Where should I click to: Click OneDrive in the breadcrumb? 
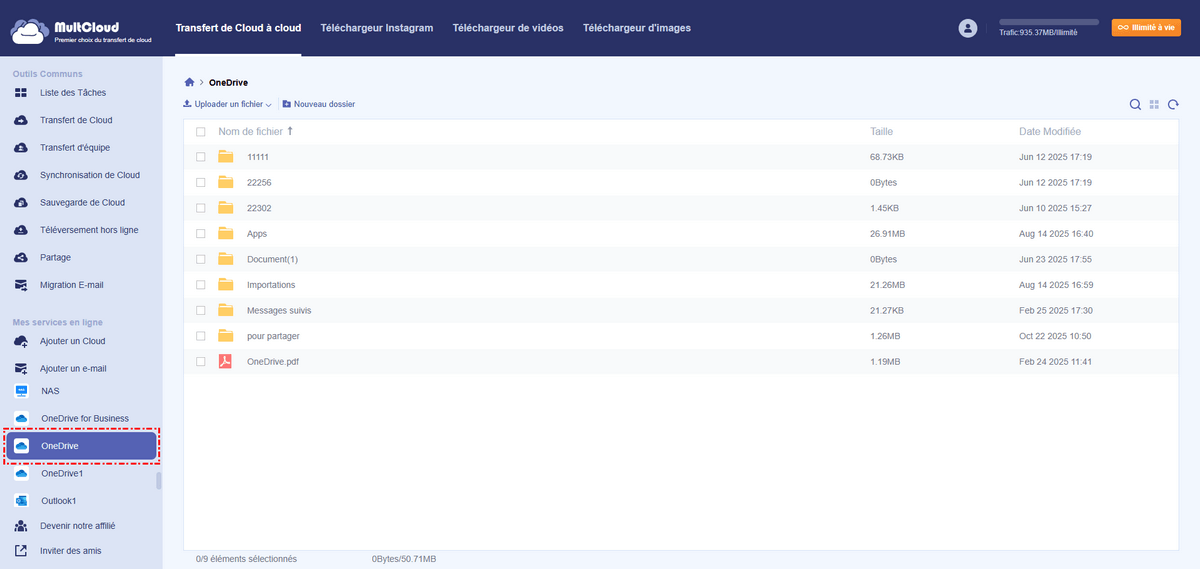click(x=228, y=82)
